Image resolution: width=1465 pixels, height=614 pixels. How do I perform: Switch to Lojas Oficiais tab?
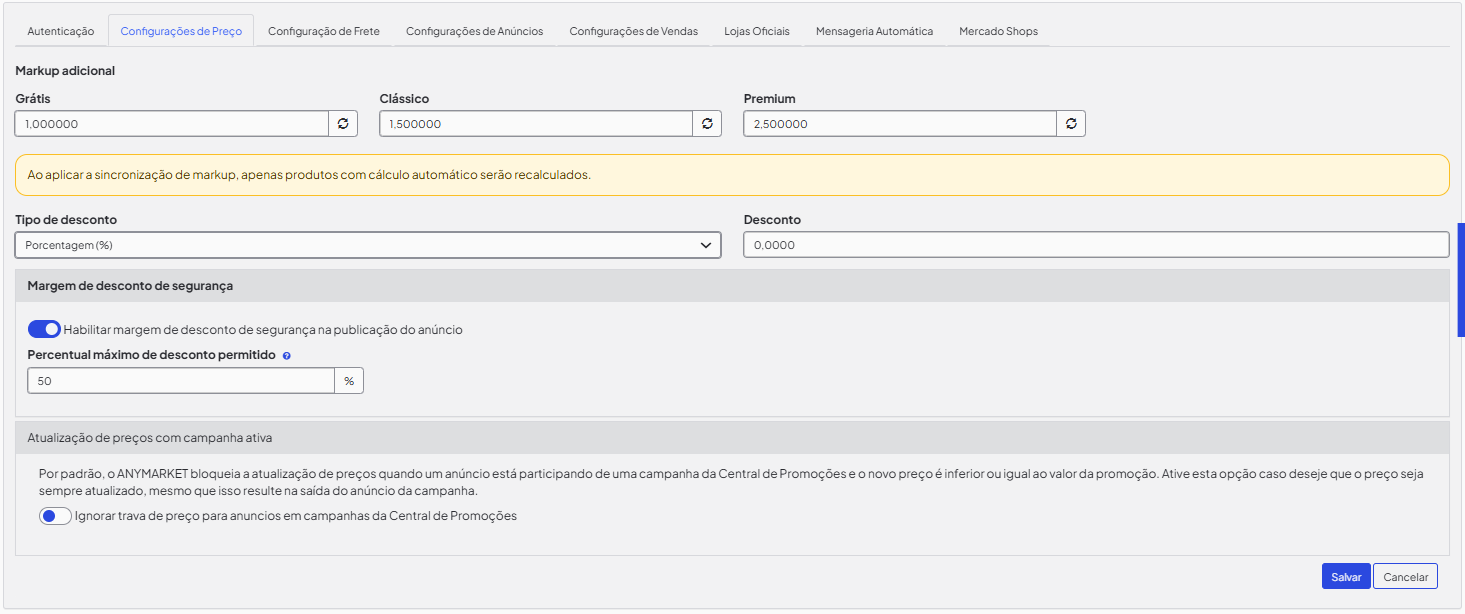click(757, 31)
